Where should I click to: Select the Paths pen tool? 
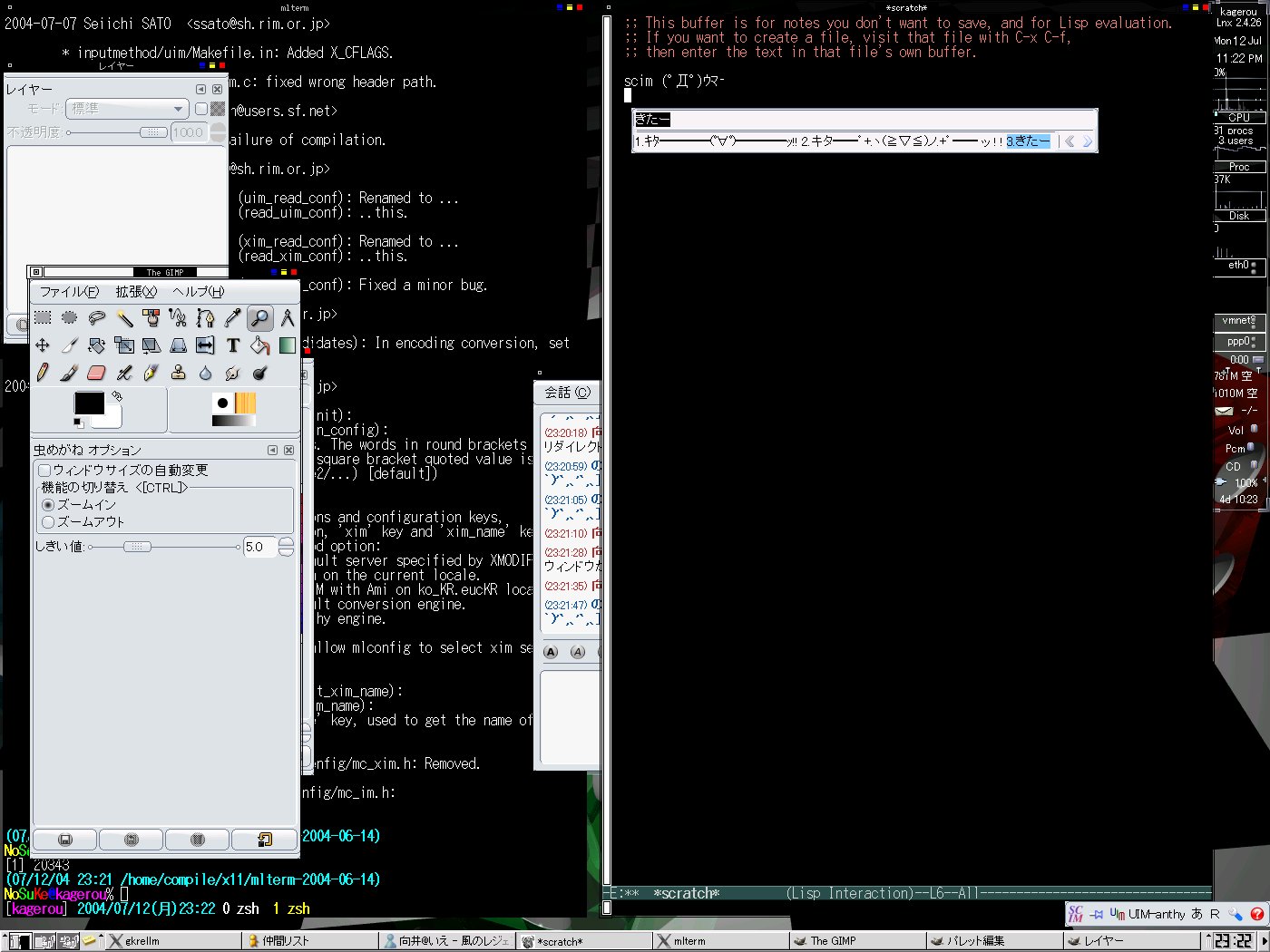(206, 318)
